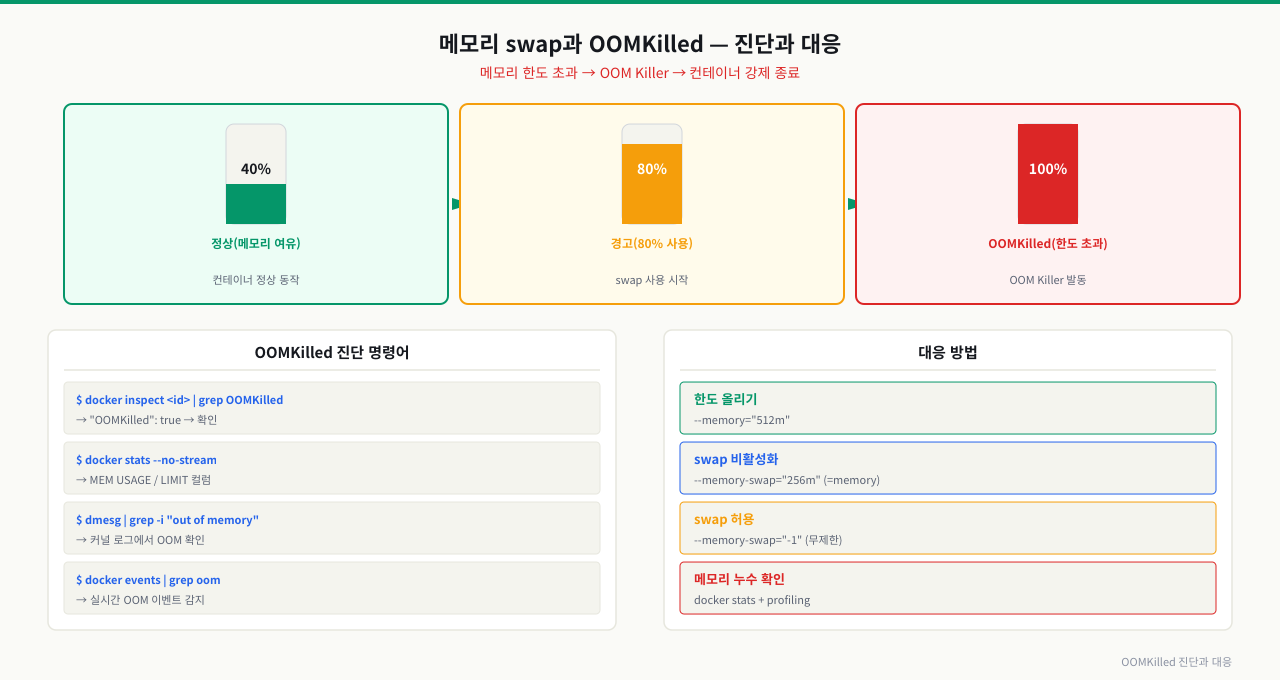The height and width of the screenshot is (680, 1280).
Task: Click the swap 비활성화 card title
Action: tap(736, 459)
